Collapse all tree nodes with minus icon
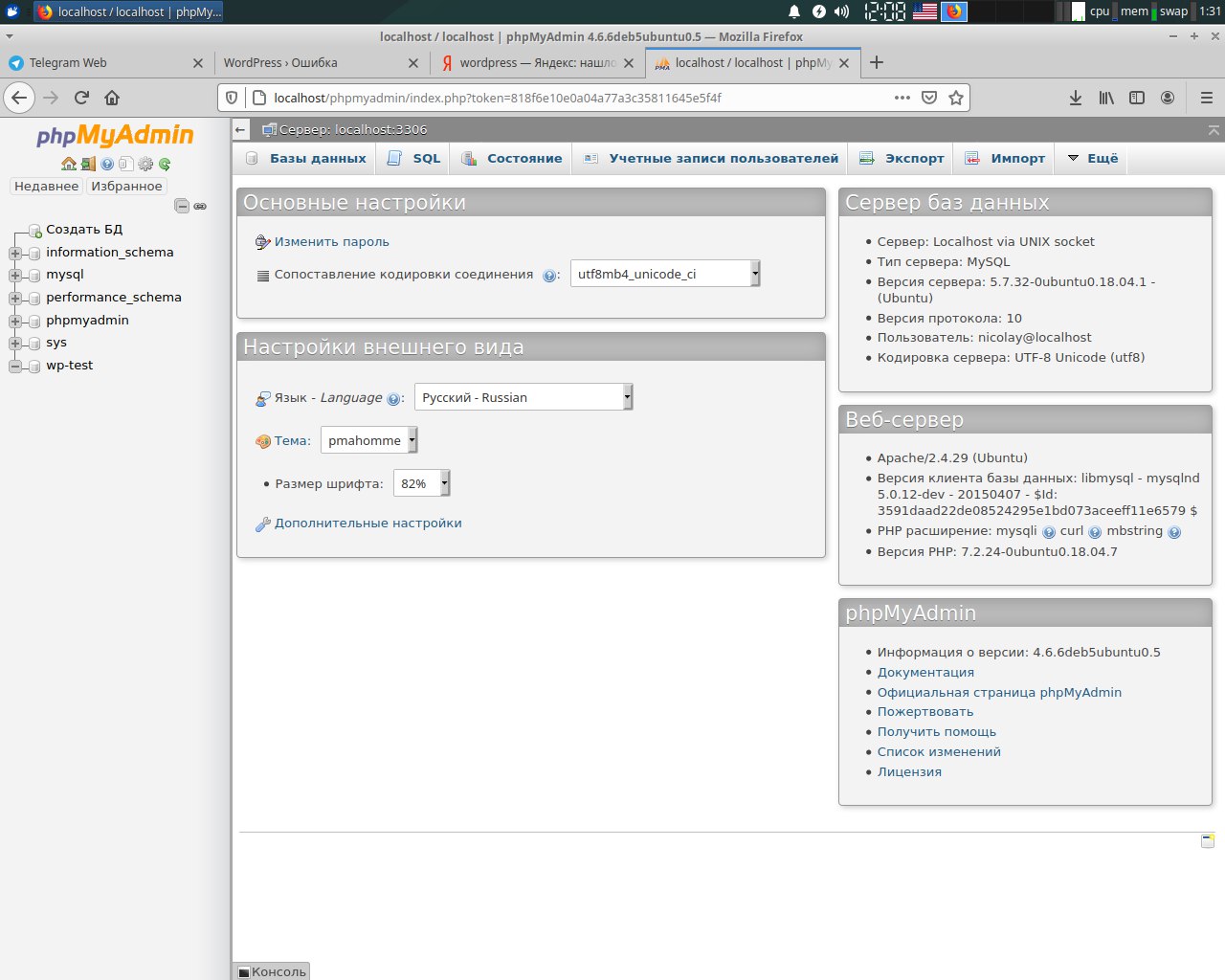The width and height of the screenshot is (1225, 980). coord(182,206)
